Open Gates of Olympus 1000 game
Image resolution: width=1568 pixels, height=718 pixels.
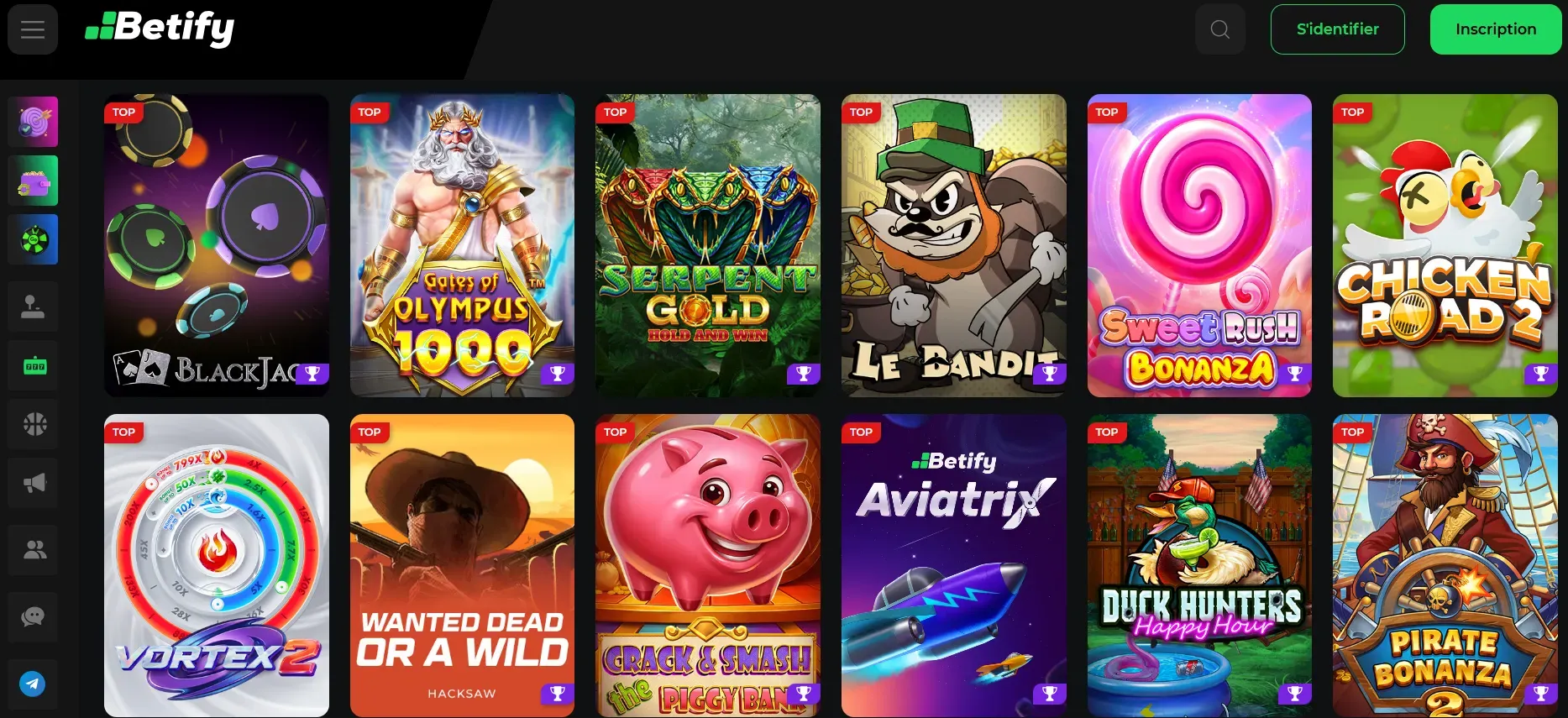tap(462, 245)
